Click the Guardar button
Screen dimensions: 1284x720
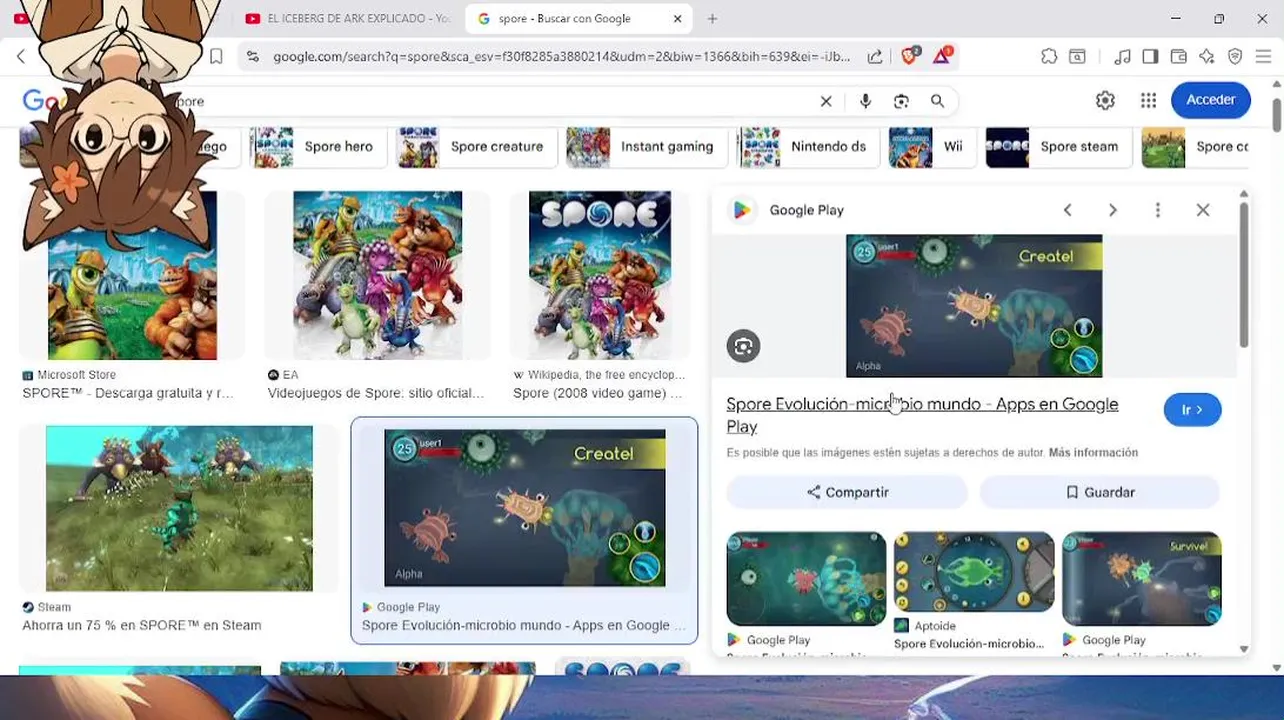(1100, 492)
